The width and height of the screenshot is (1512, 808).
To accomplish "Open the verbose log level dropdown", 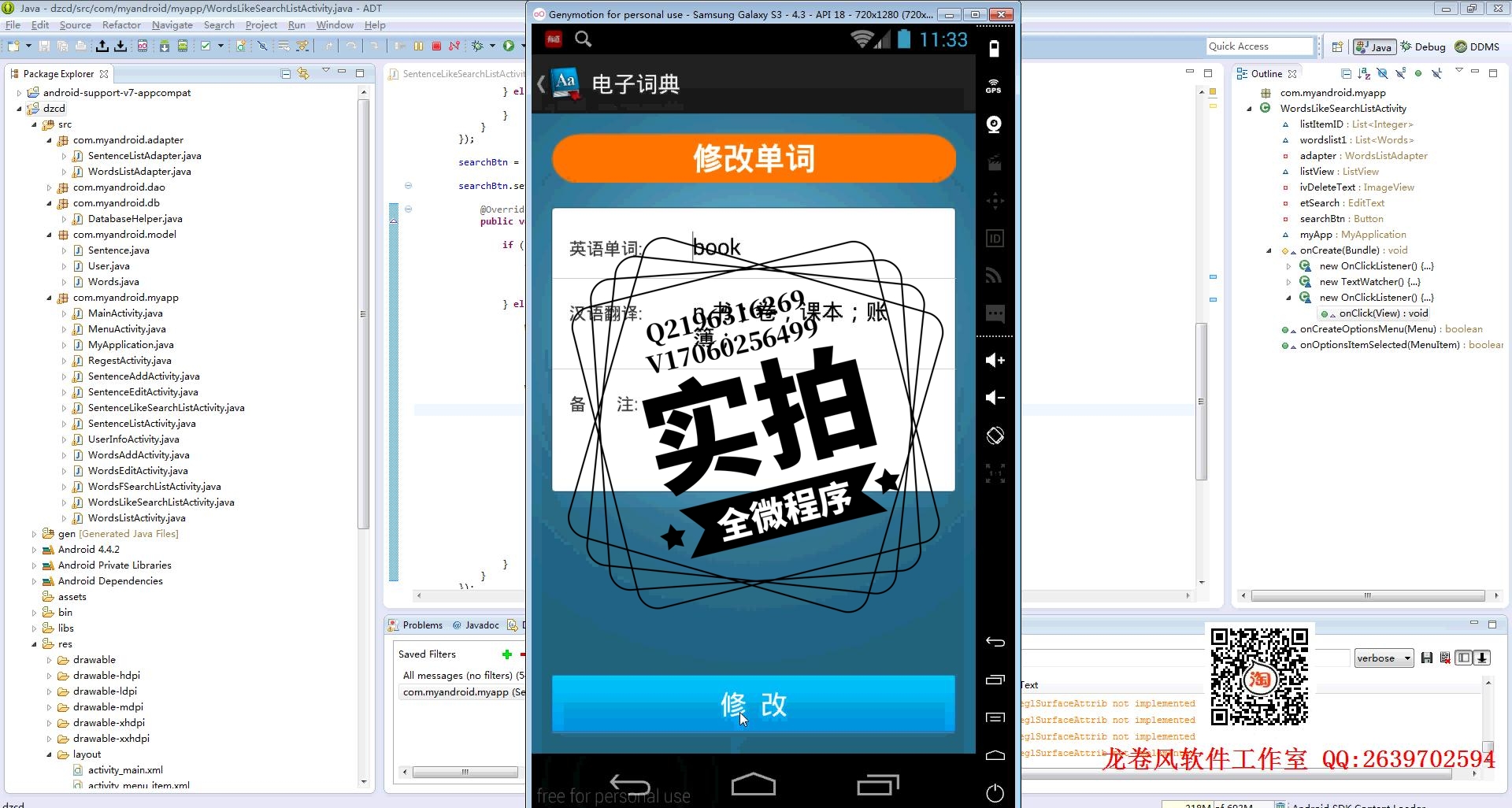I will (x=1384, y=658).
